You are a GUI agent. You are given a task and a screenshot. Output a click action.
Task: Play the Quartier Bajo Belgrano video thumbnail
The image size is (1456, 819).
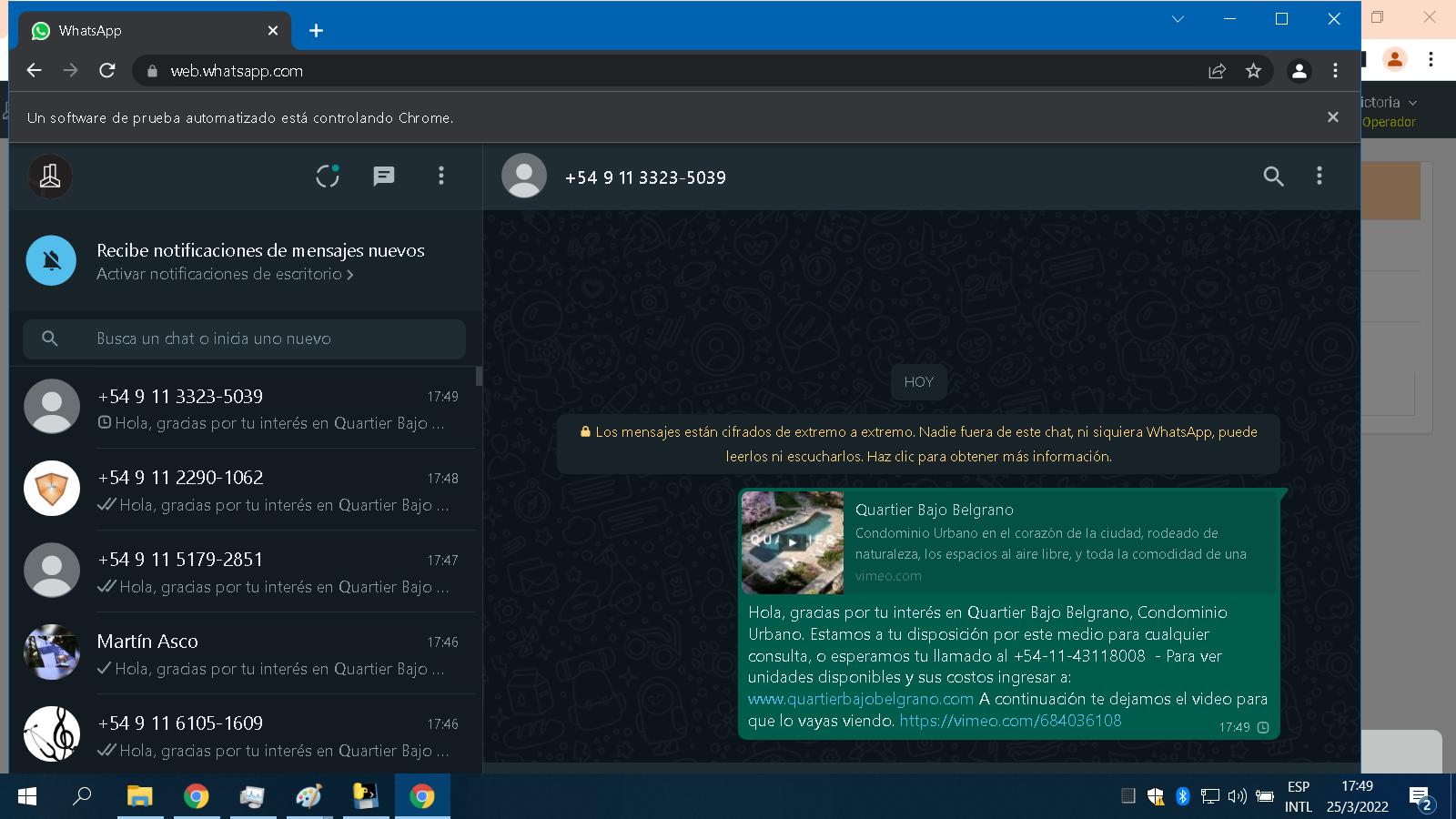(x=793, y=542)
